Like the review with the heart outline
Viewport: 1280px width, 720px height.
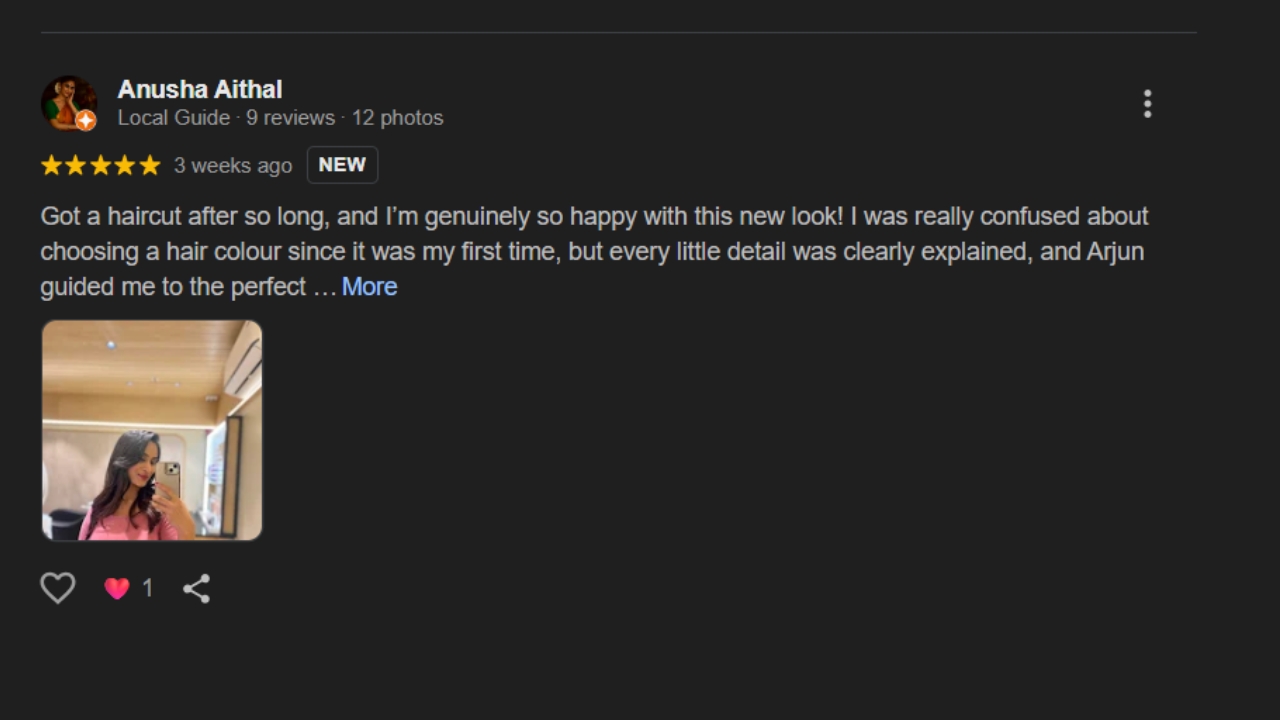(x=58, y=588)
